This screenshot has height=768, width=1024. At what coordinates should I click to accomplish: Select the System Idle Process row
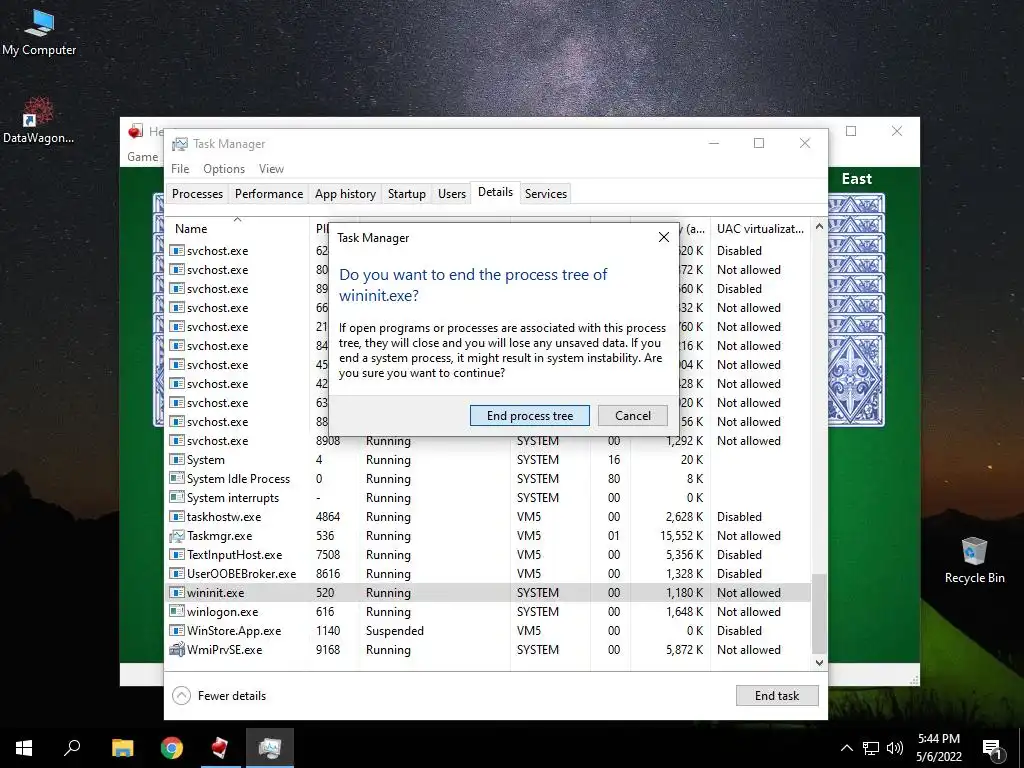tap(488, 479)
